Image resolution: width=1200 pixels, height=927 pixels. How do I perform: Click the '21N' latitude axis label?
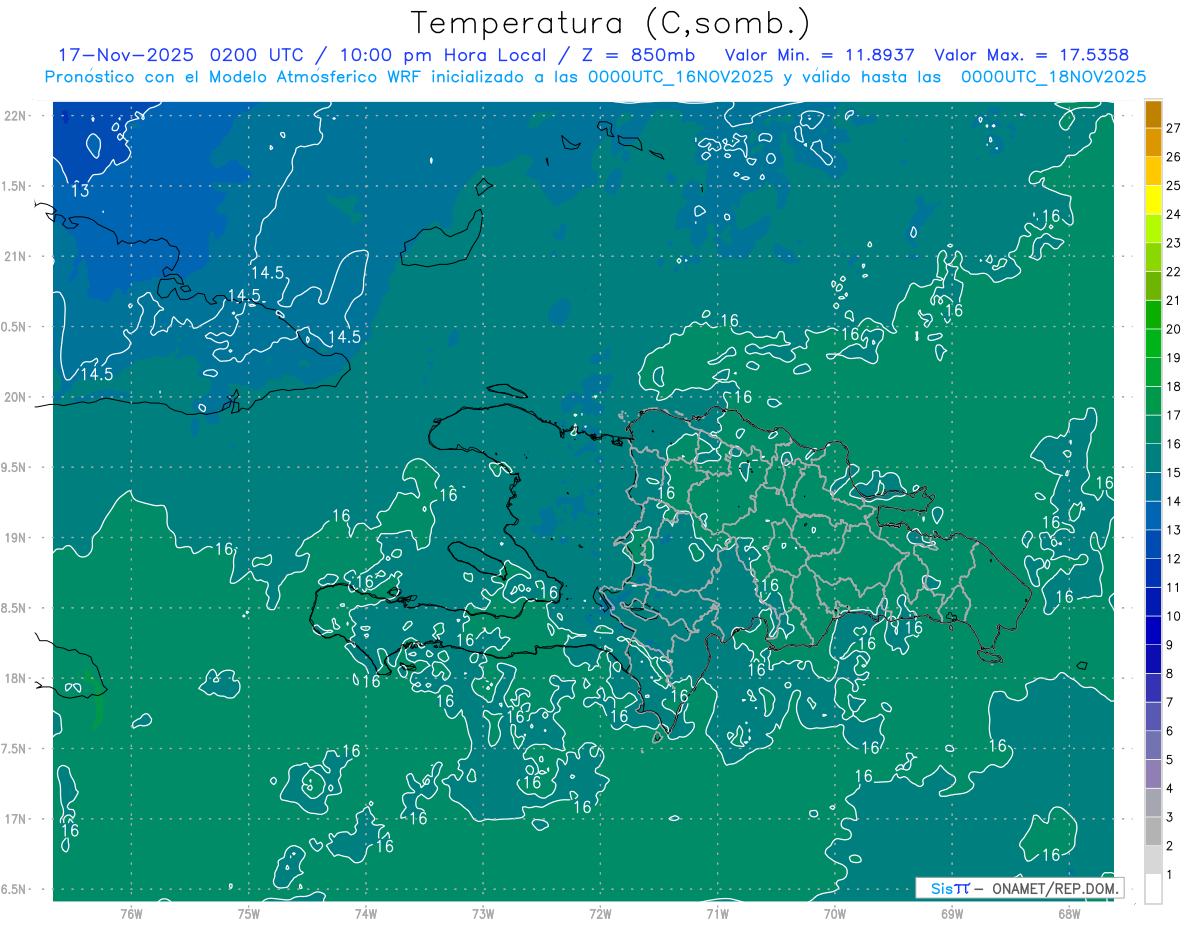(17, 257)
